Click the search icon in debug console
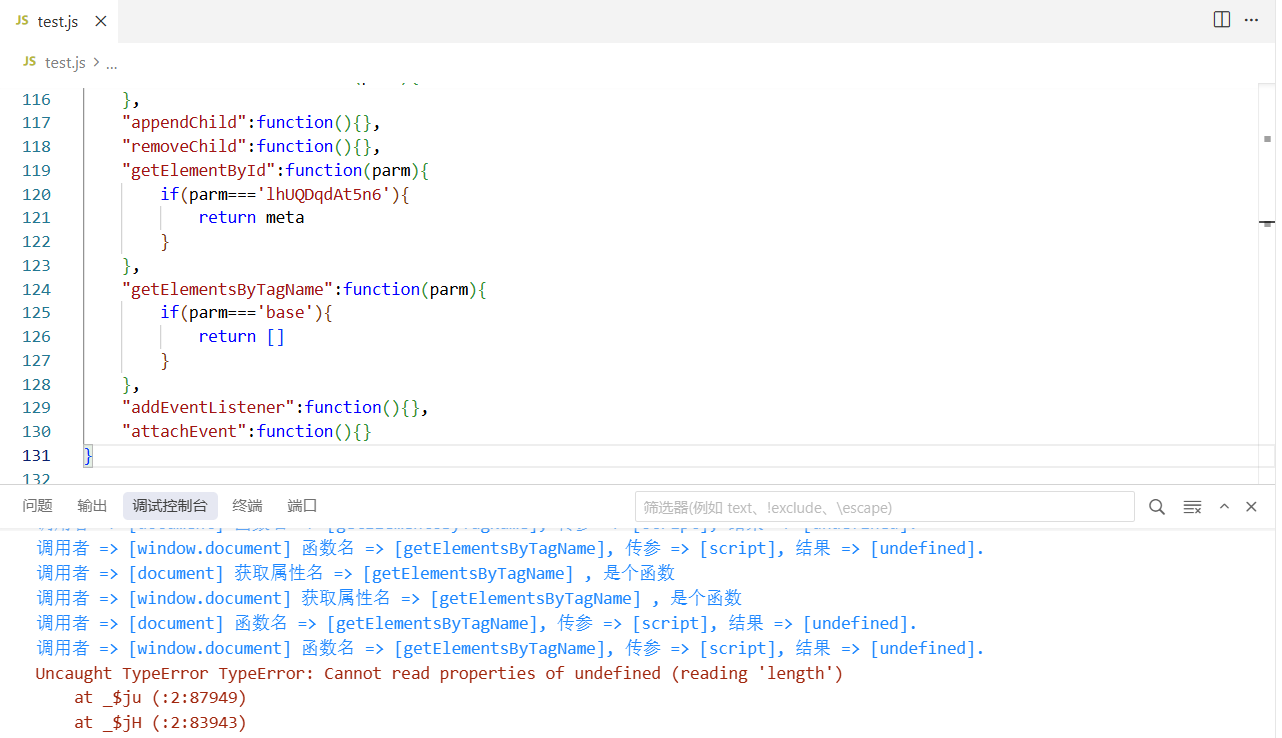 pyautogui.click(x=1157, y=507)
